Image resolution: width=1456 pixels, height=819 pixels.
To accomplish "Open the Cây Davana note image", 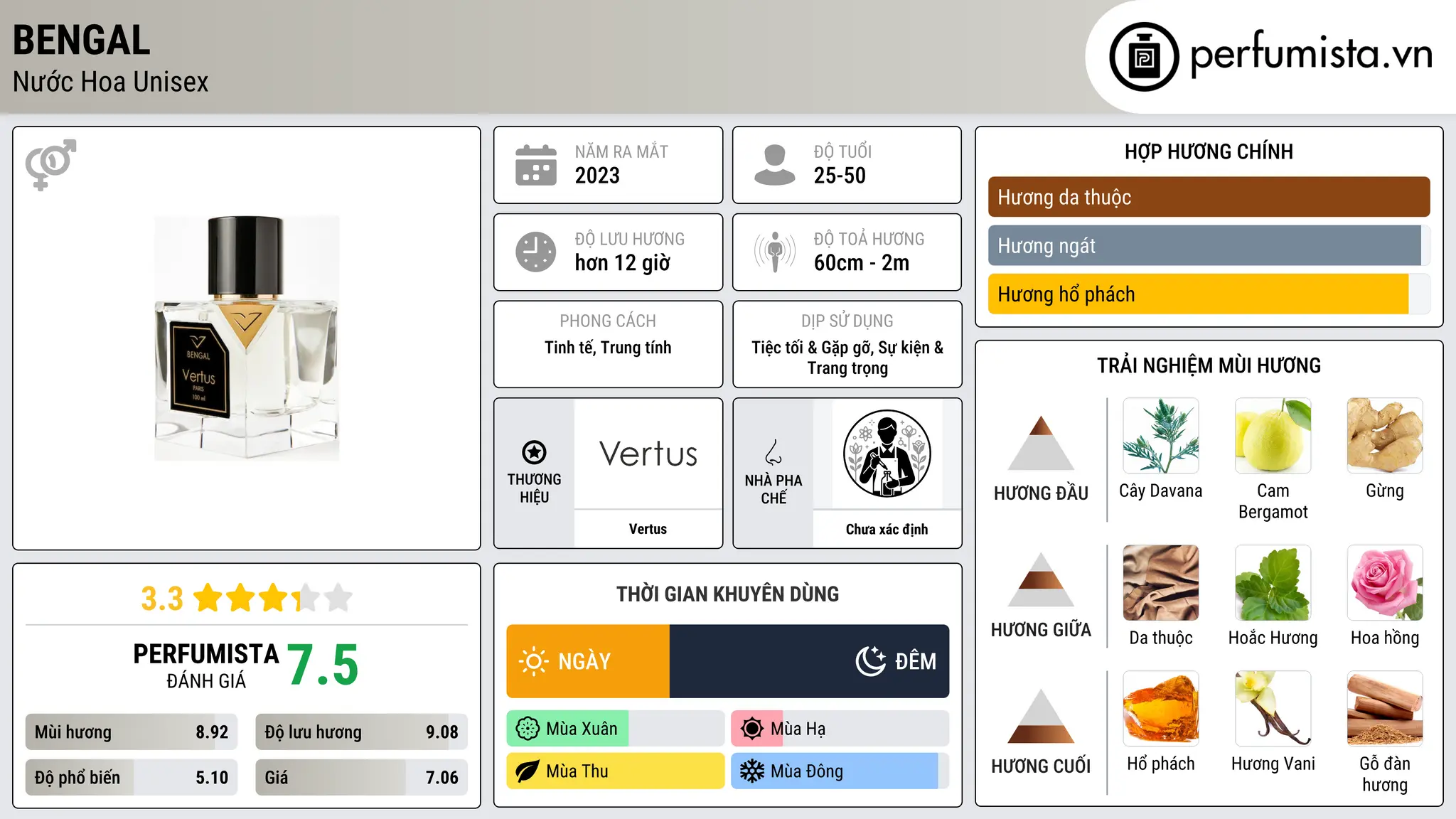I will pyautogui.click(x=1161, y=436).
